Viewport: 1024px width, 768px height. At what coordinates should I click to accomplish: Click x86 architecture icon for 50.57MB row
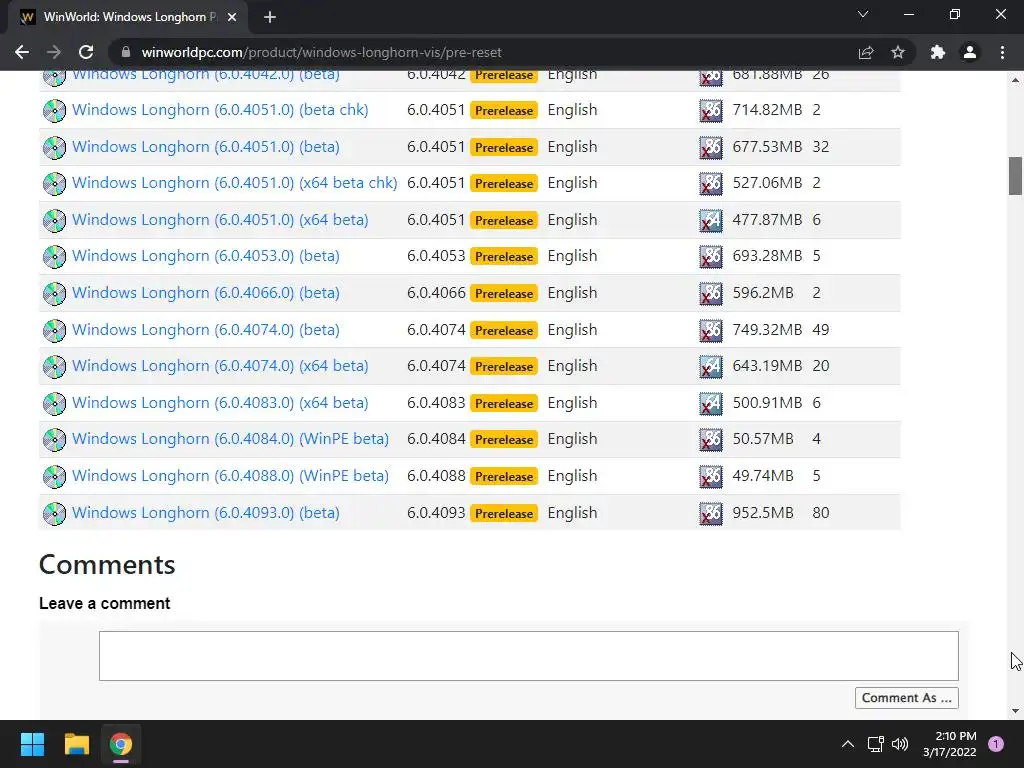pyautogui.click(x=711, y=440)
